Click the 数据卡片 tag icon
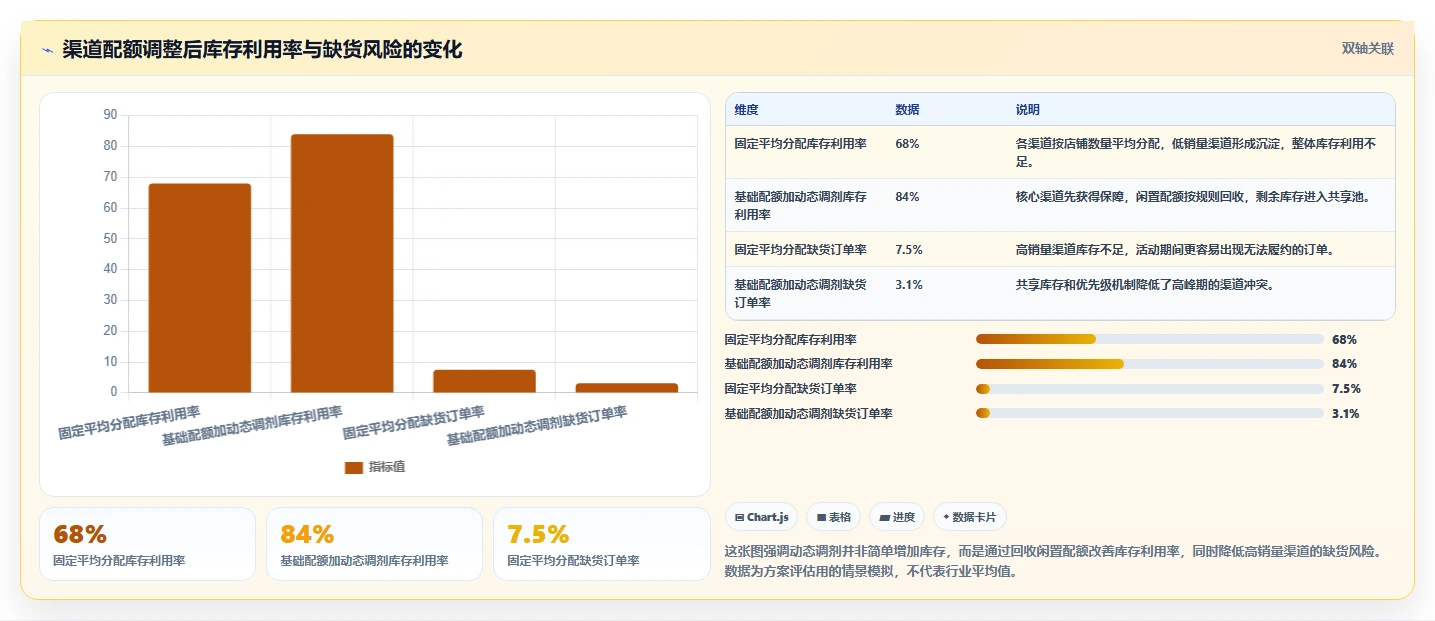The width and height of the screenshot is (1435, 621). tap(946, 518)
